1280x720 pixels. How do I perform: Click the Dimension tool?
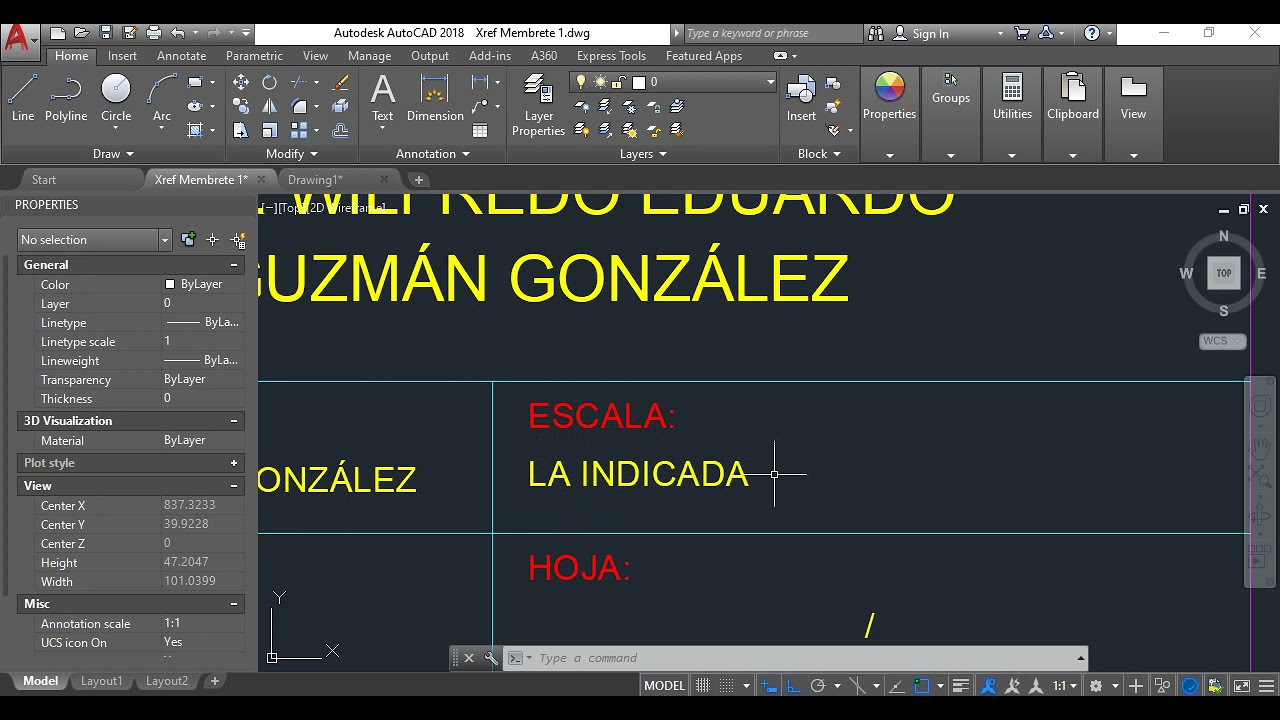click(435, 99)
